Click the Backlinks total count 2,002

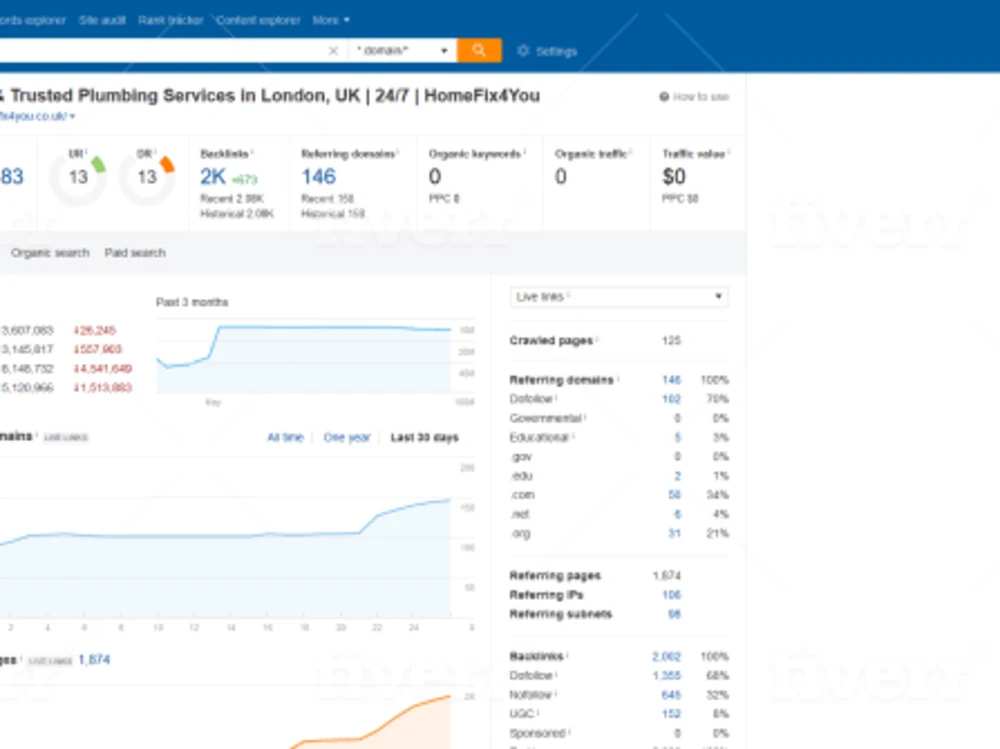pyautogui.click(x=666, y=656)
